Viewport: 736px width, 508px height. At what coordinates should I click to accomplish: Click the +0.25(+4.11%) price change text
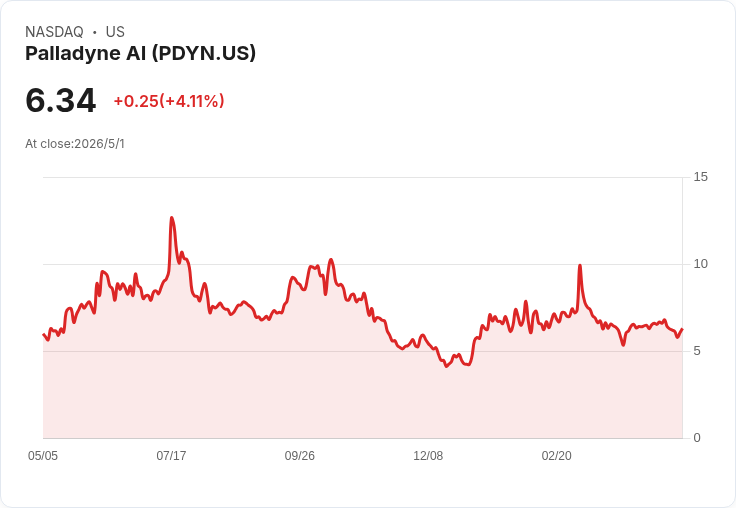pyautogui.click(x=169, y=101)
